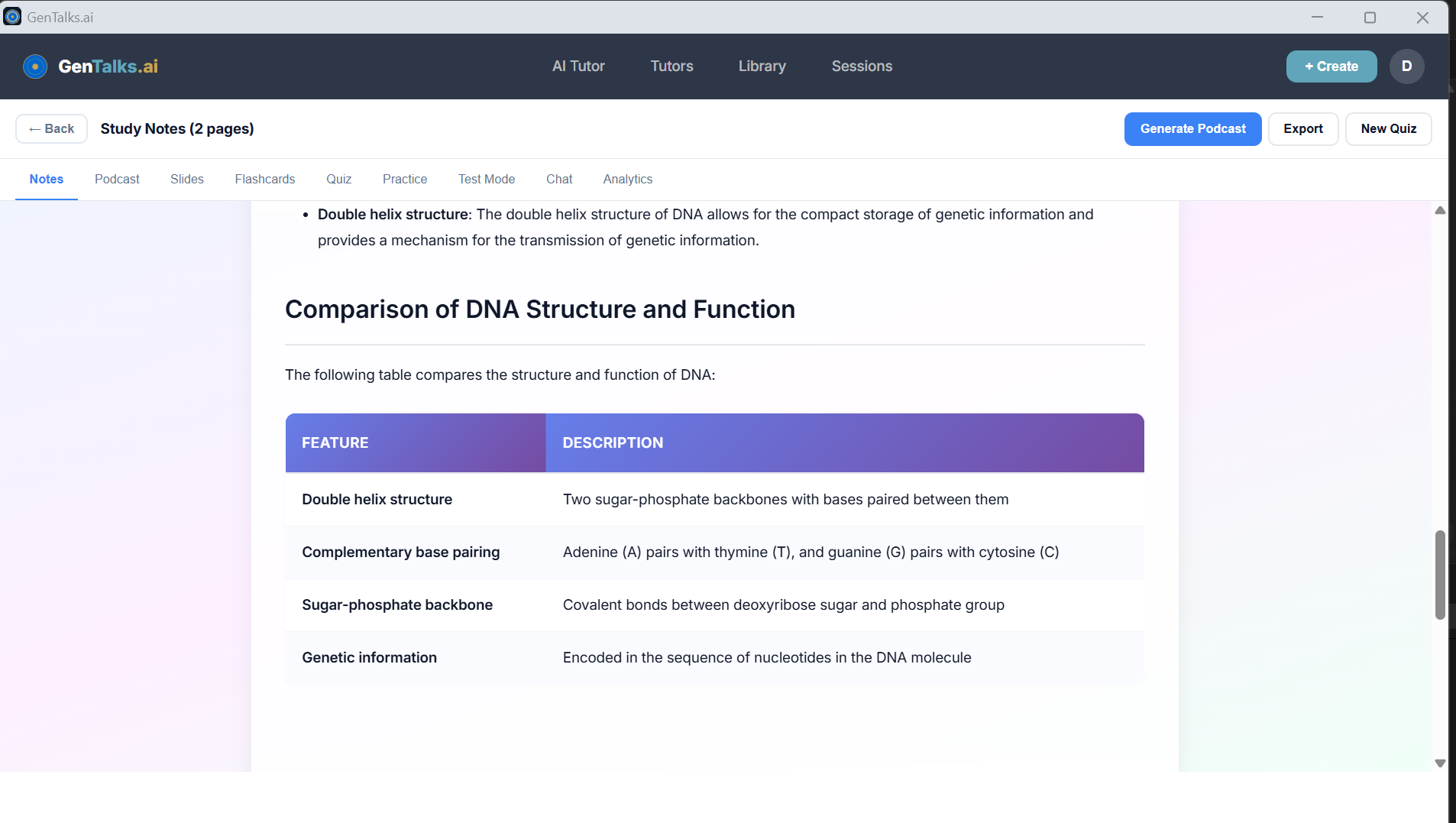Open the Flashcards tab
The width and height of the screenshot is (1456, 823).
pyautogui.click(x=264, y=179)
